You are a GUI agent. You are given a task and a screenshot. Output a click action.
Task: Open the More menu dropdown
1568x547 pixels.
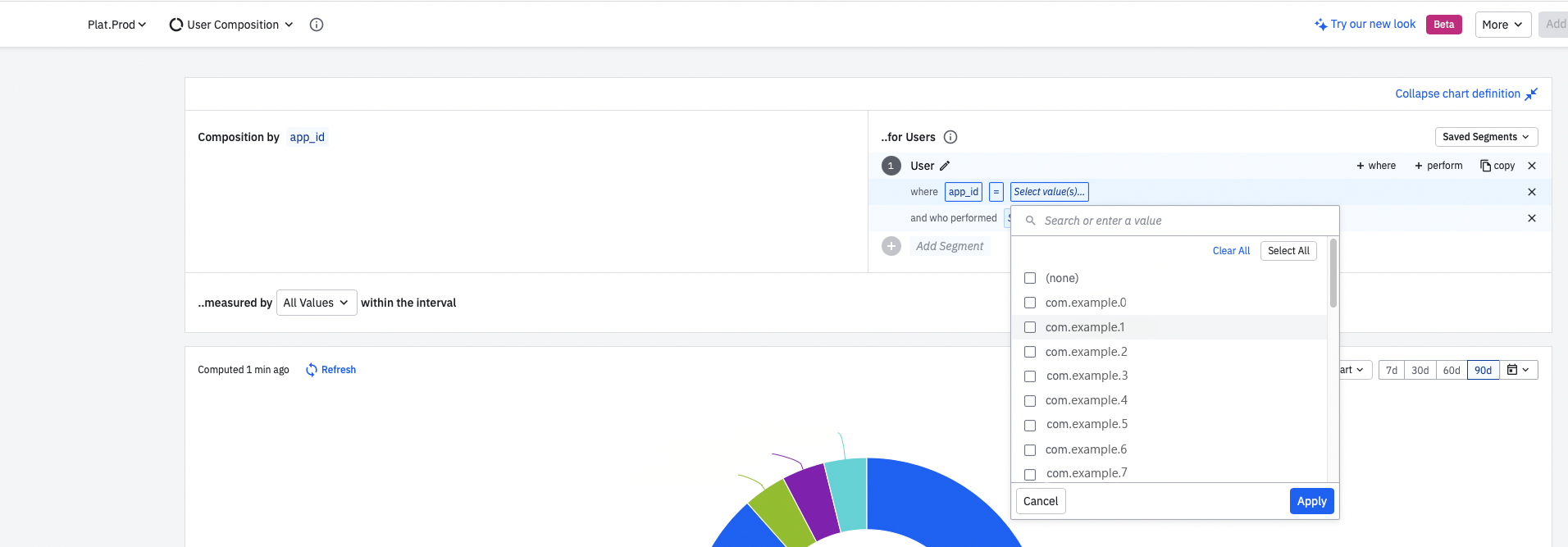click(x=1503, y=25)
